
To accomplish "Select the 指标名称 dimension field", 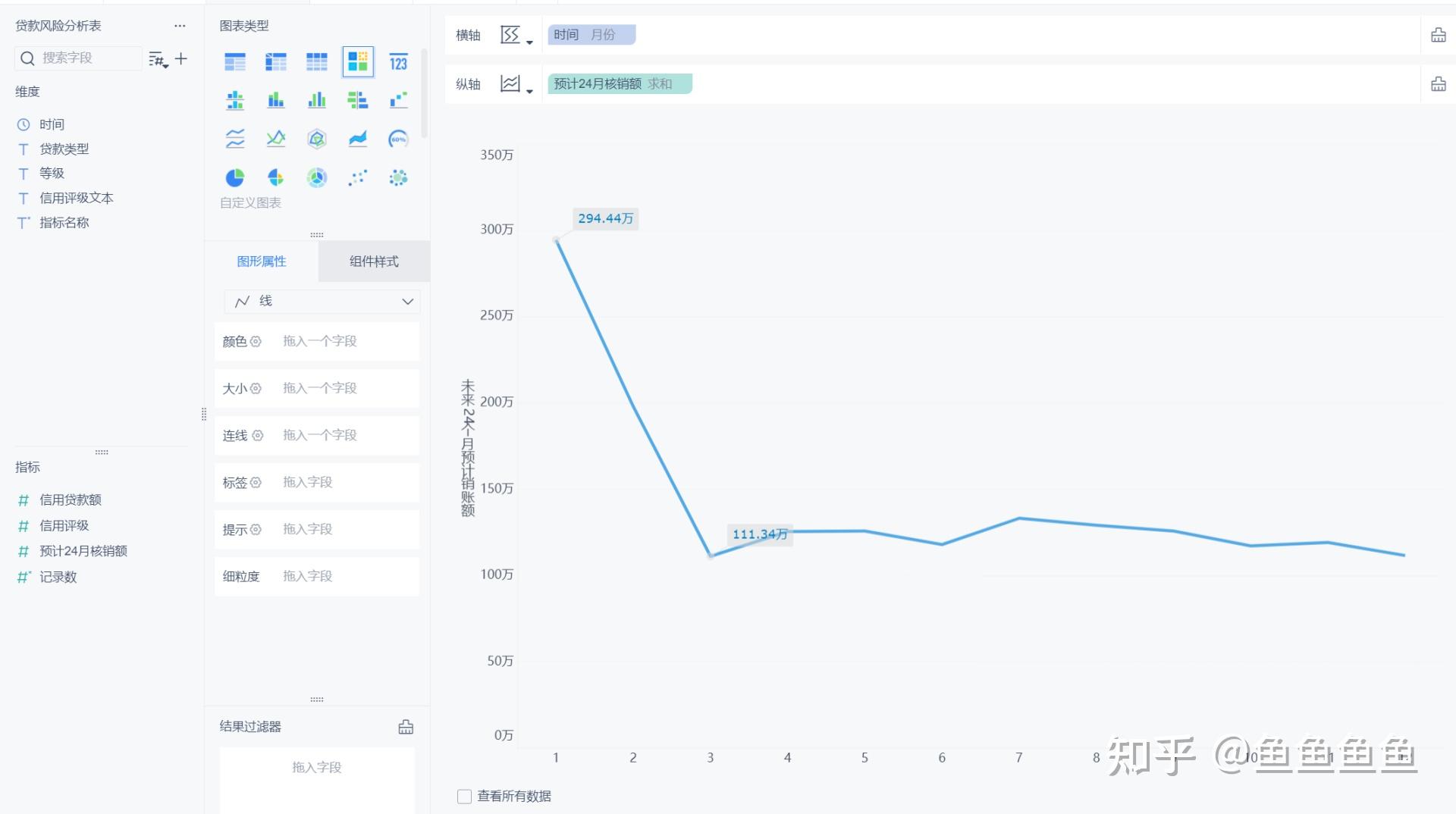I will (x=64, y=223).
